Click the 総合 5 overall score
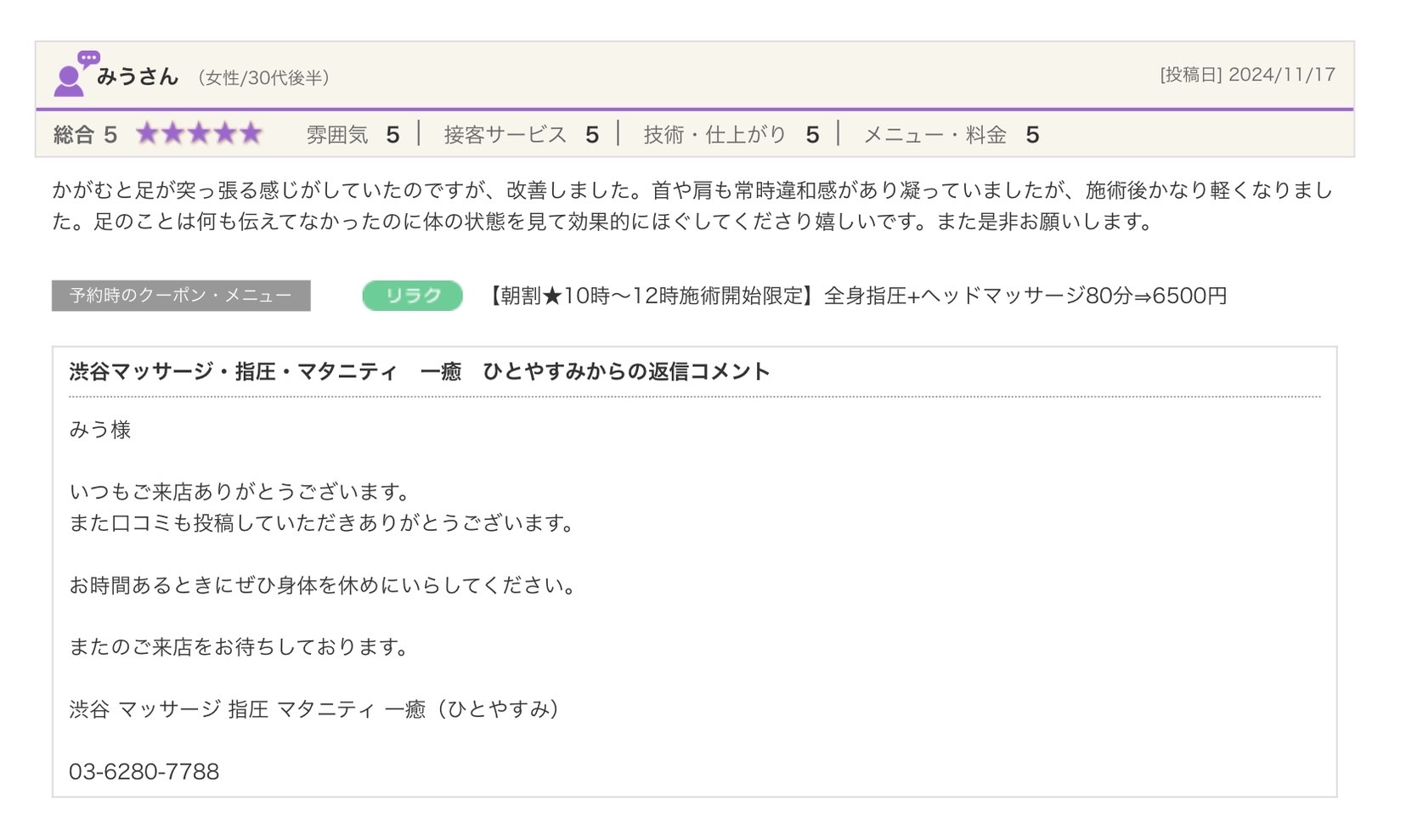 click(85, 134)
